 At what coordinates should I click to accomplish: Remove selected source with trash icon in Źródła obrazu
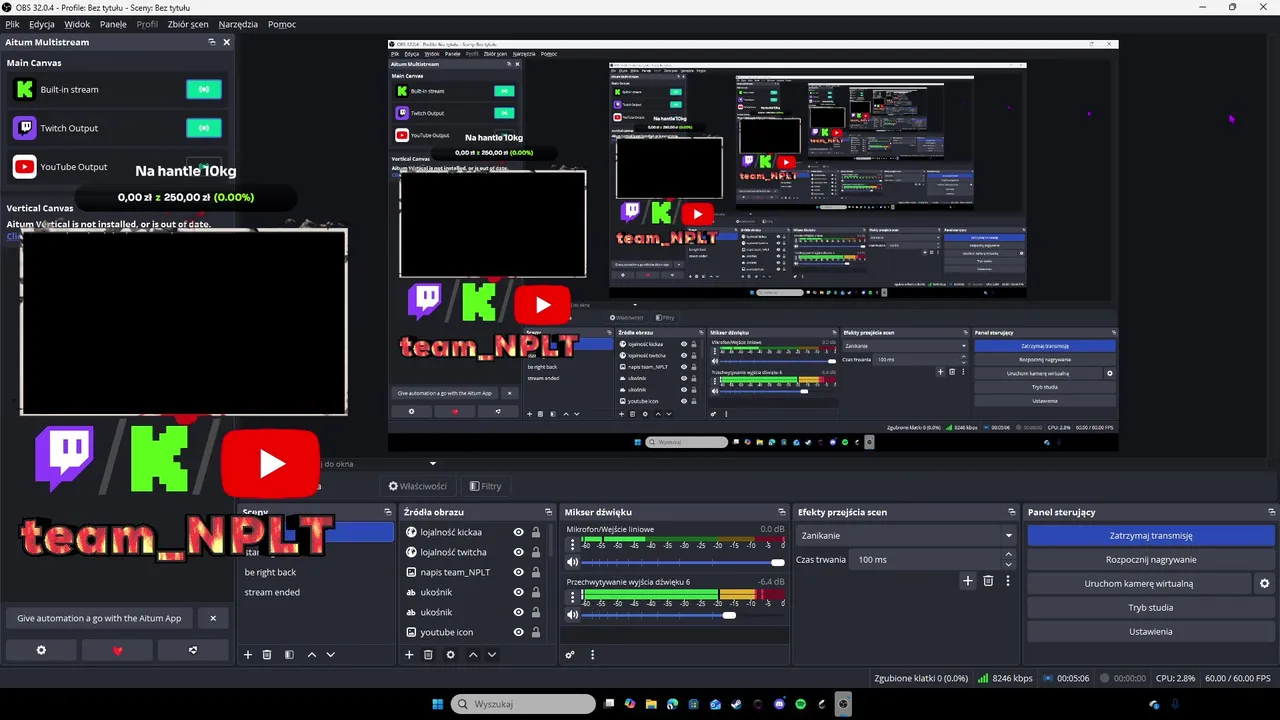(428, 655)
